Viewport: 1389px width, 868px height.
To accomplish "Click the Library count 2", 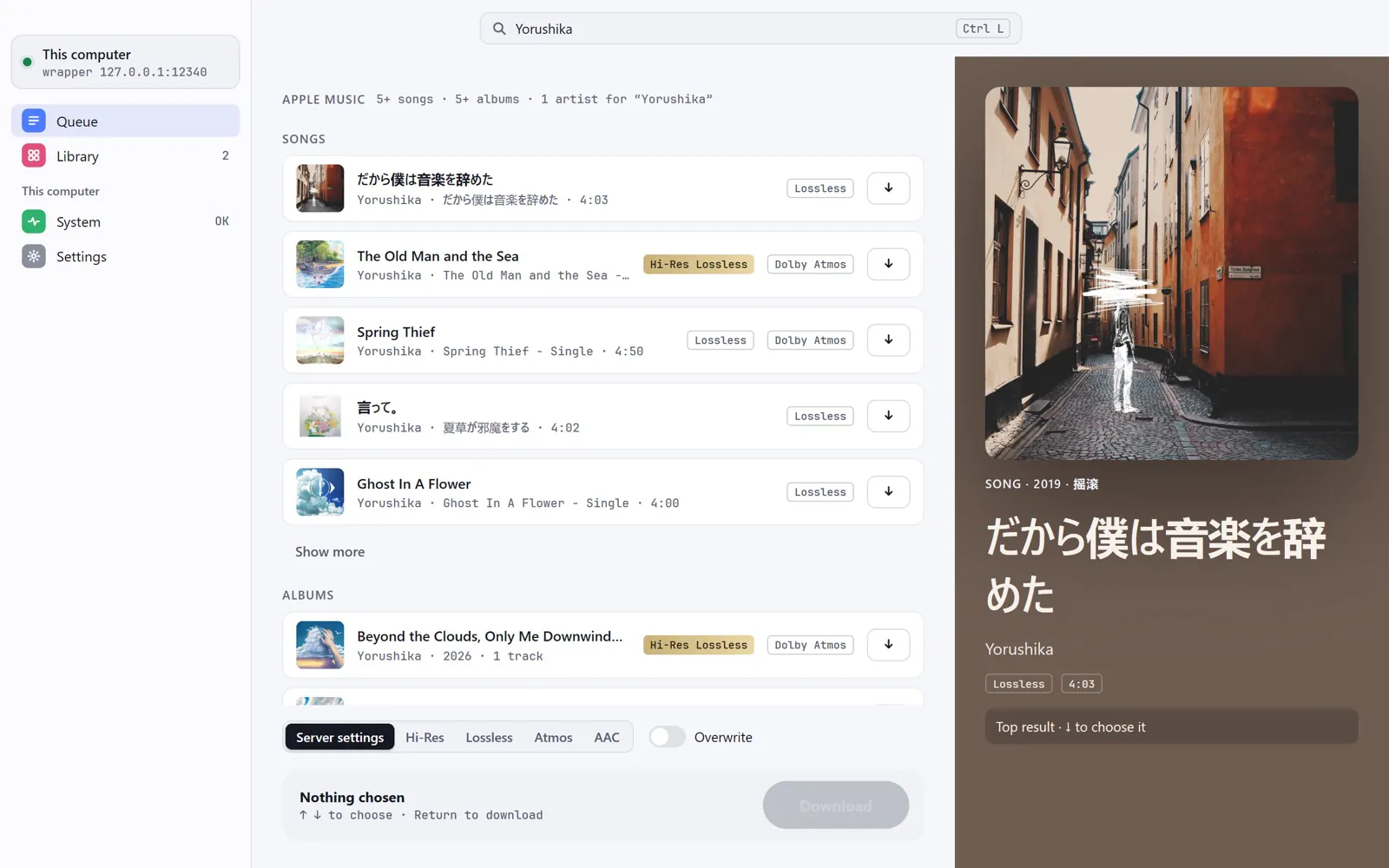I will [x=226, y=155].
